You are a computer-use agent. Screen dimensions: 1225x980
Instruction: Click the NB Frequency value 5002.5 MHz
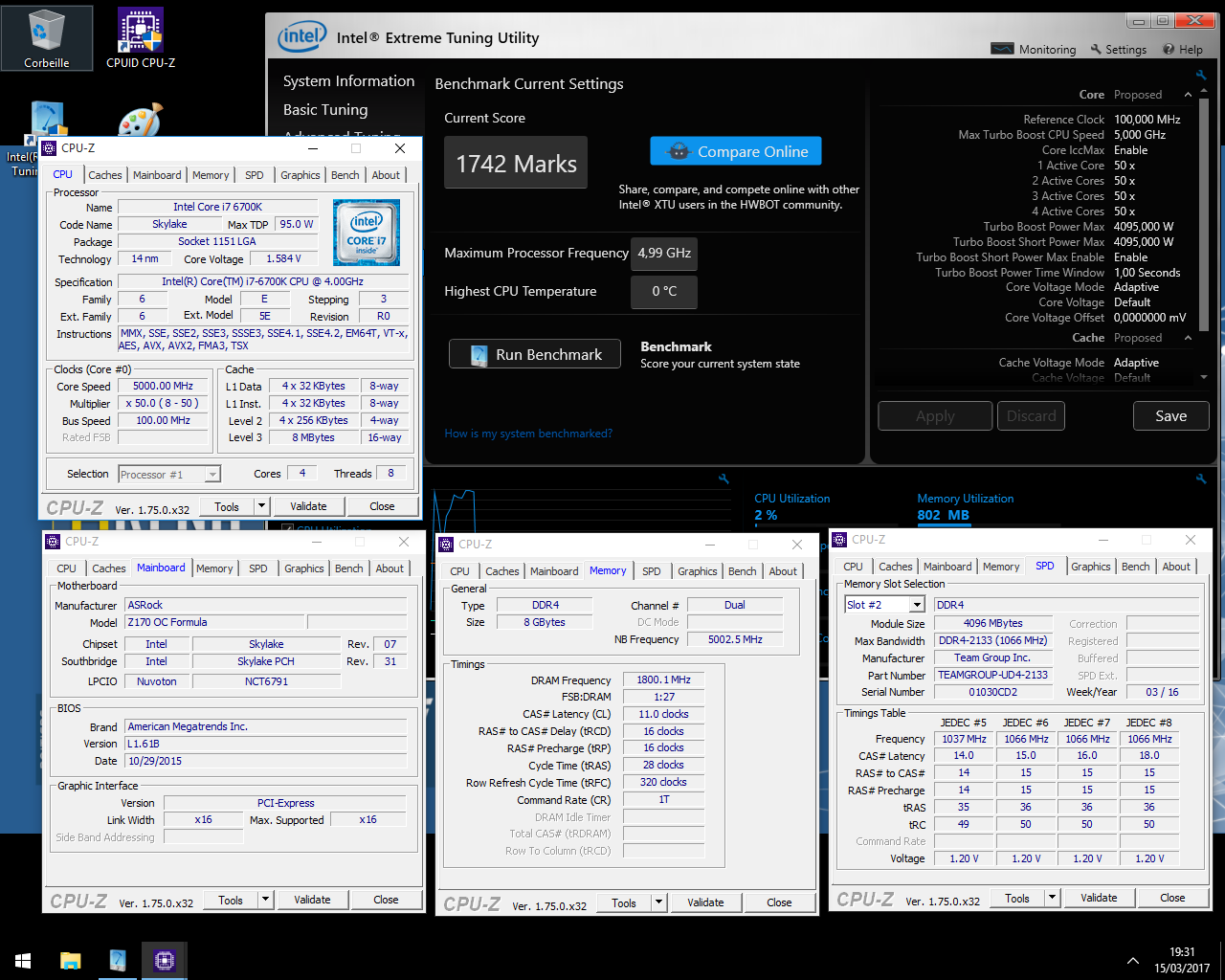(x=735, y=639)
